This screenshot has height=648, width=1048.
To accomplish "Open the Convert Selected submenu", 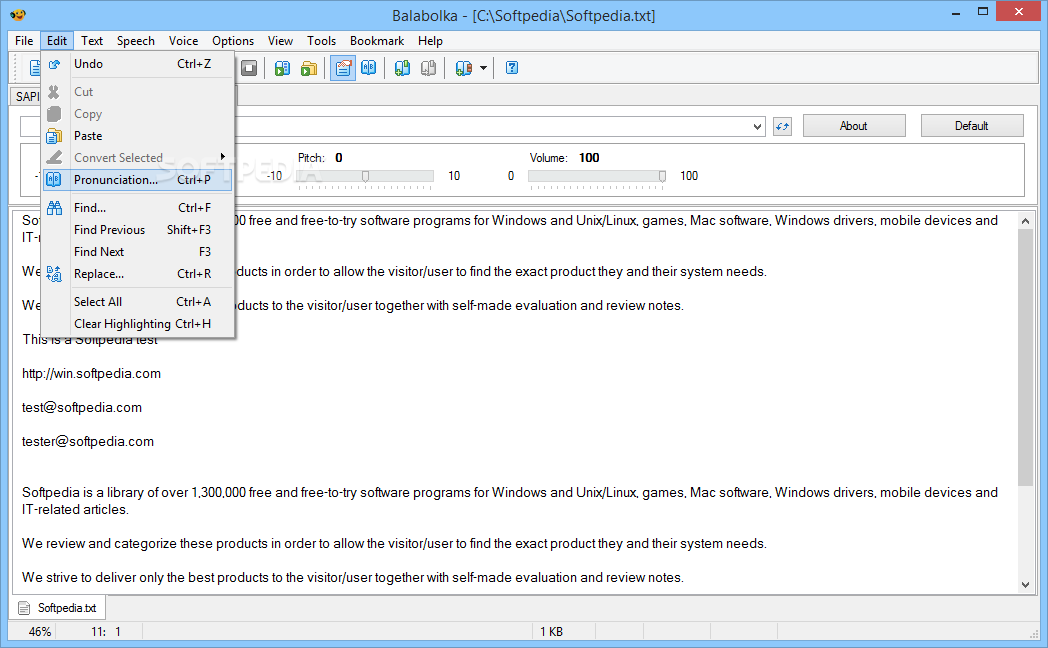I will point(138,158).
